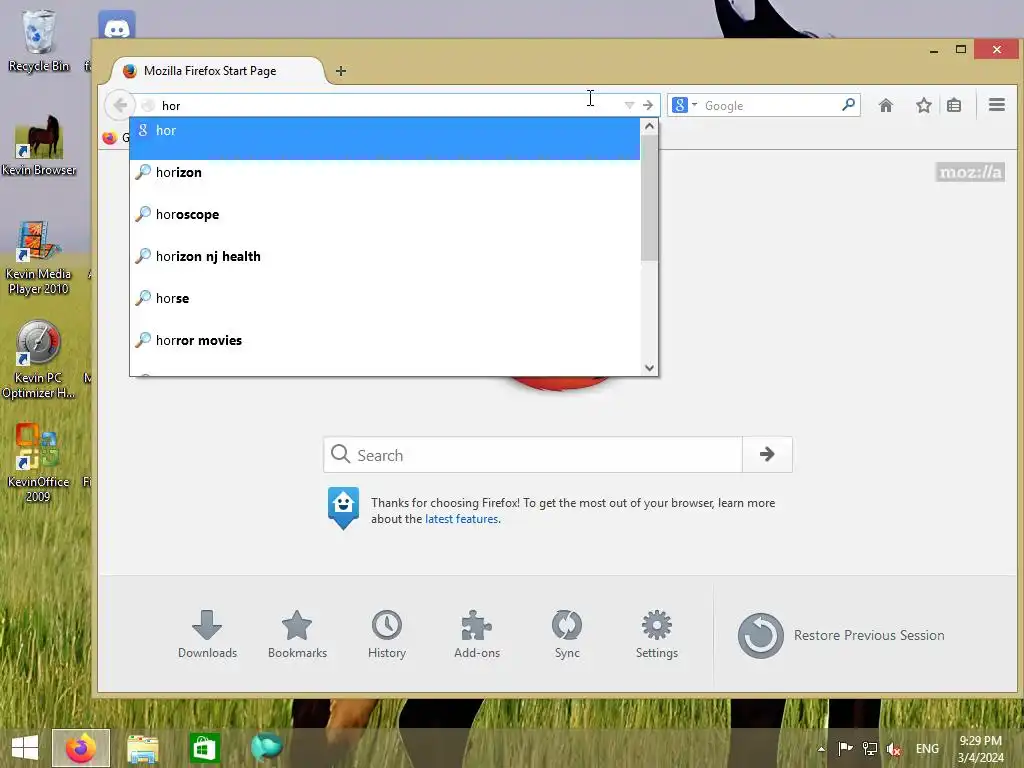Open the Bookmarks star shortcut
1024x768 pixels.
[297, 634]
